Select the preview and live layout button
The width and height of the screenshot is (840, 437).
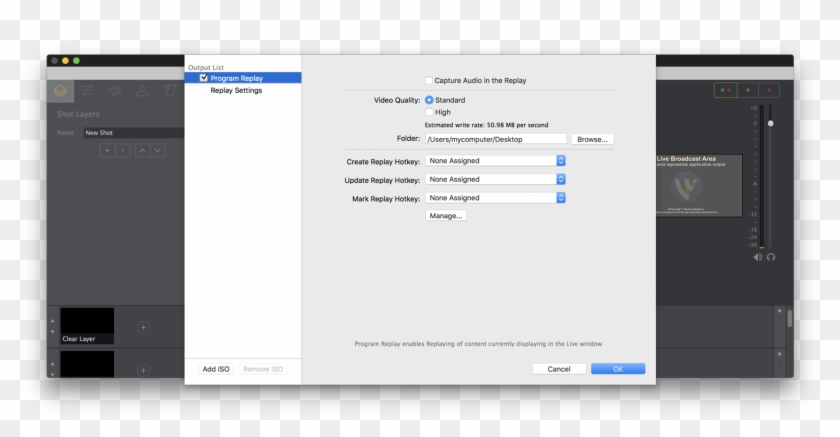726,90
